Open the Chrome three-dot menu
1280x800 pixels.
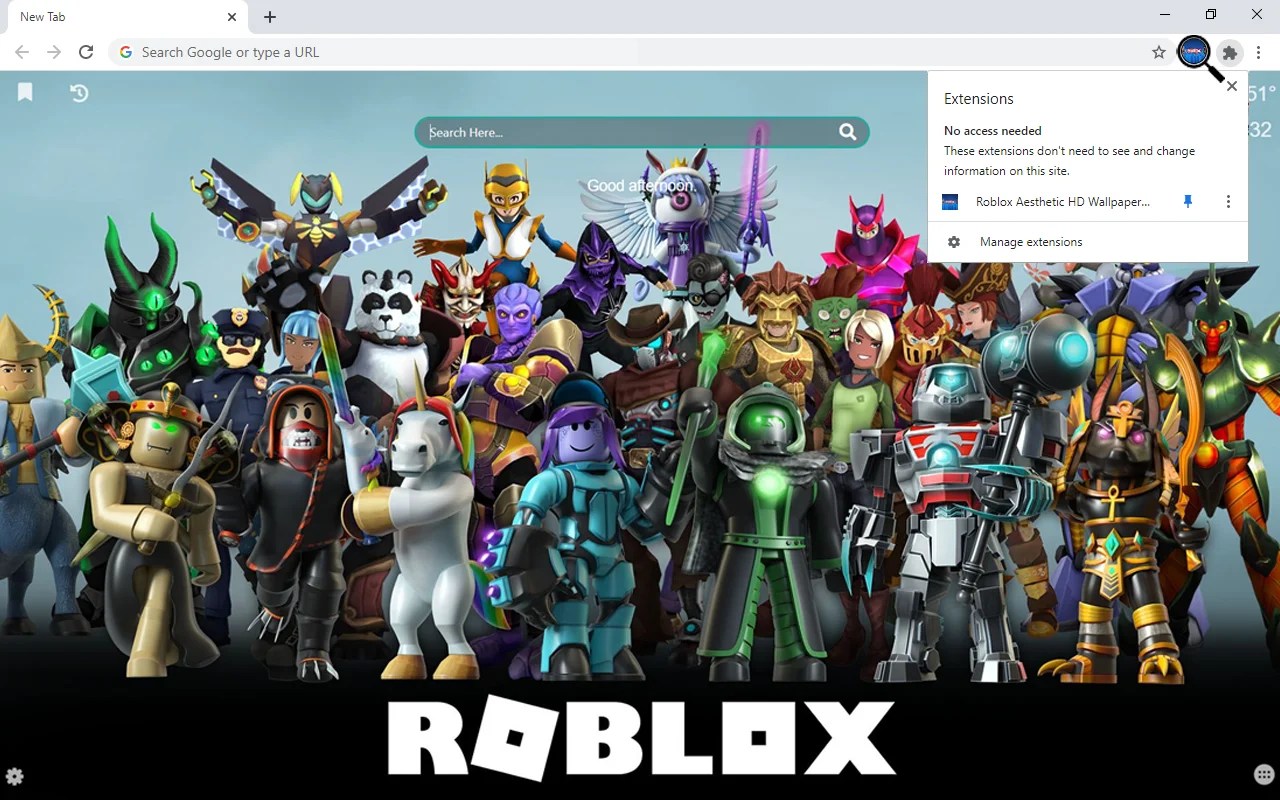pyautogui.click(x=1259, y=52)
